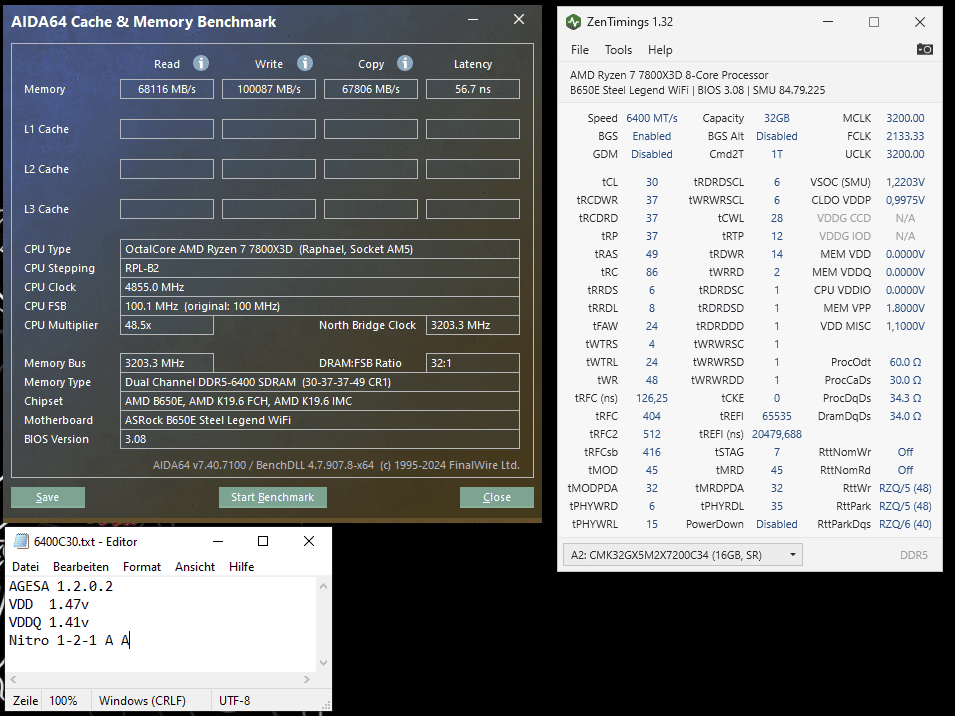Click the tCL value 30 in ZenTimings
955x716 pixels.
coord(652,182)
